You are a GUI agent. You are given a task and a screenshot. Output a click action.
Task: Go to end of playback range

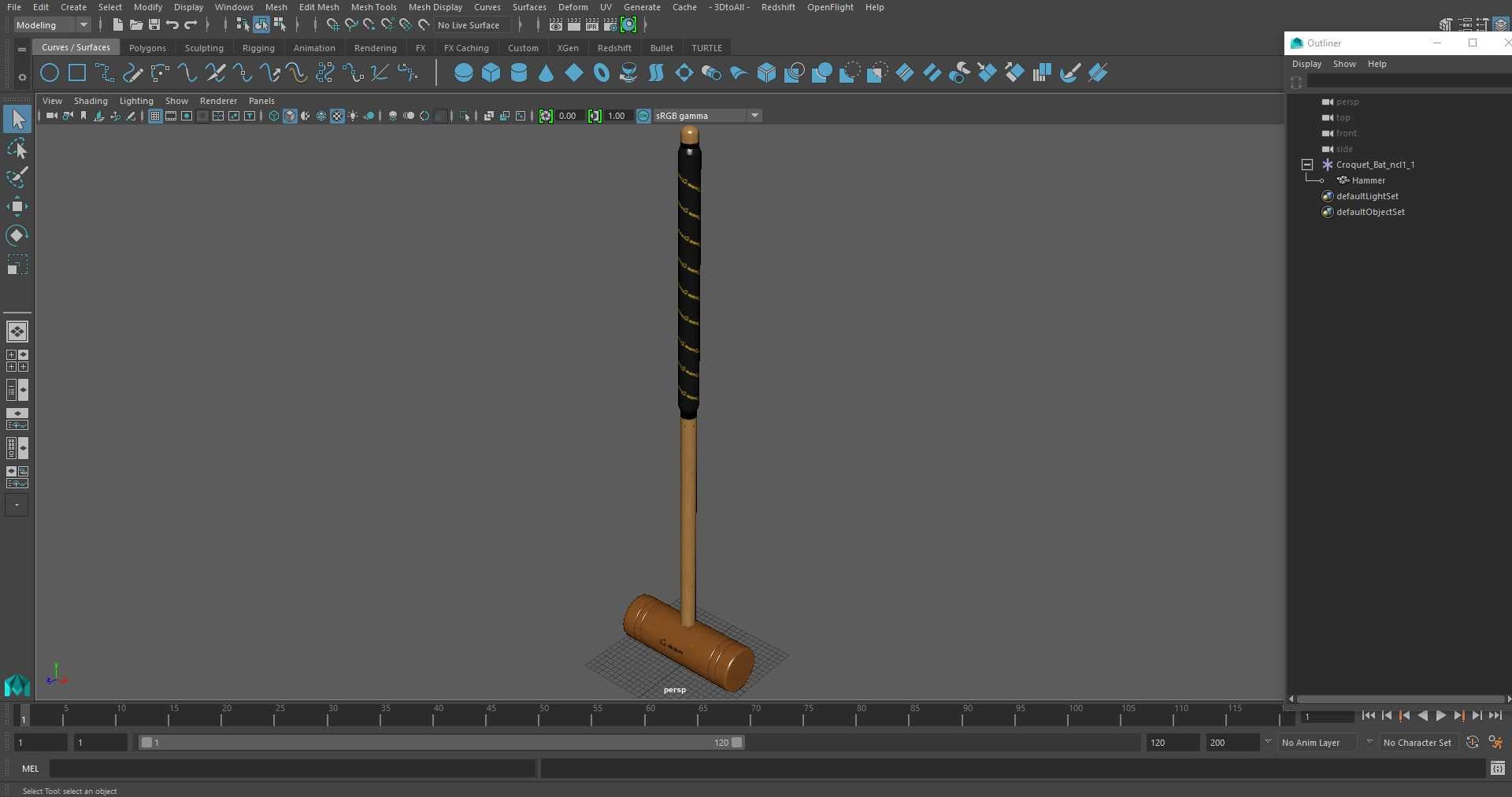point(1495,716)
